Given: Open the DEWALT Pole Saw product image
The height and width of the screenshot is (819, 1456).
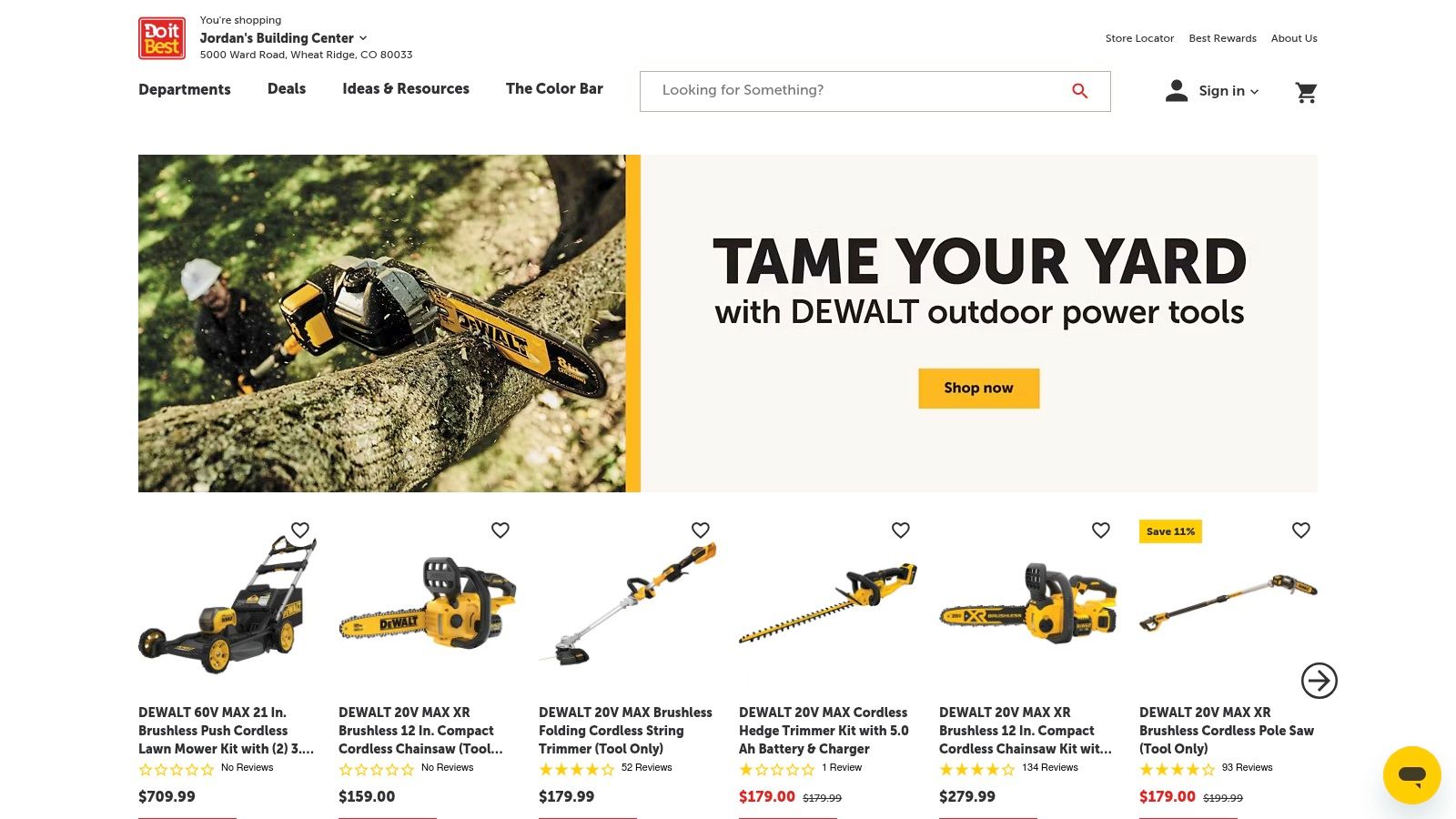Looking at the screenshot, I should (x=1228, y=602).
